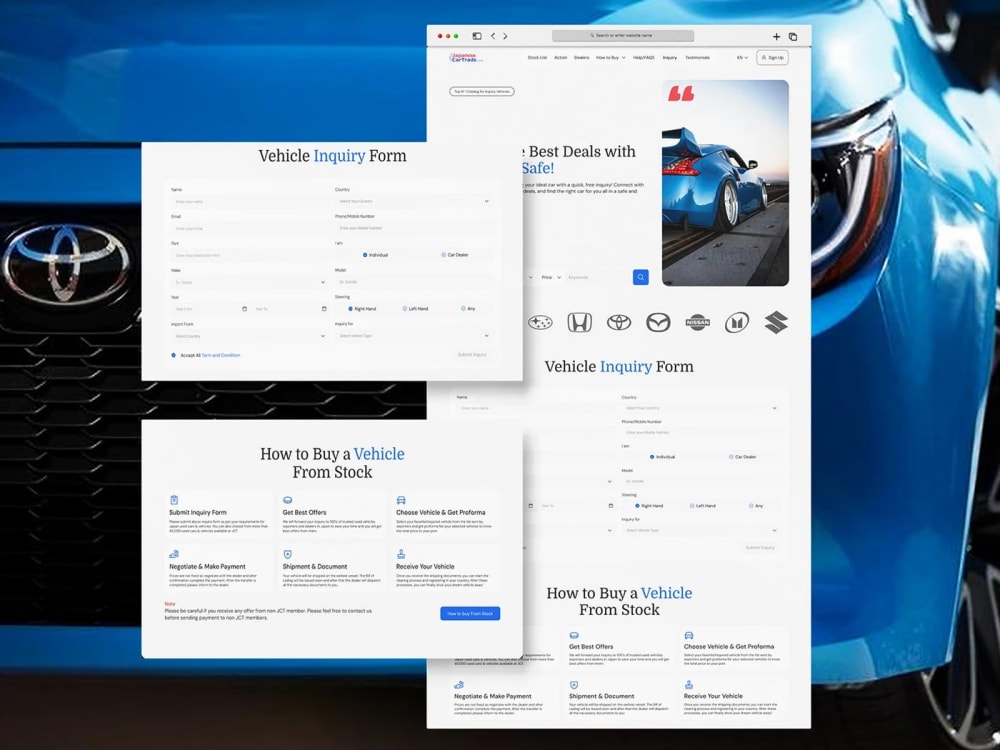This screenshot has width=1000, height=750.
Task: Go to the Stock List nav item
Action: click(x=537, y=57)
